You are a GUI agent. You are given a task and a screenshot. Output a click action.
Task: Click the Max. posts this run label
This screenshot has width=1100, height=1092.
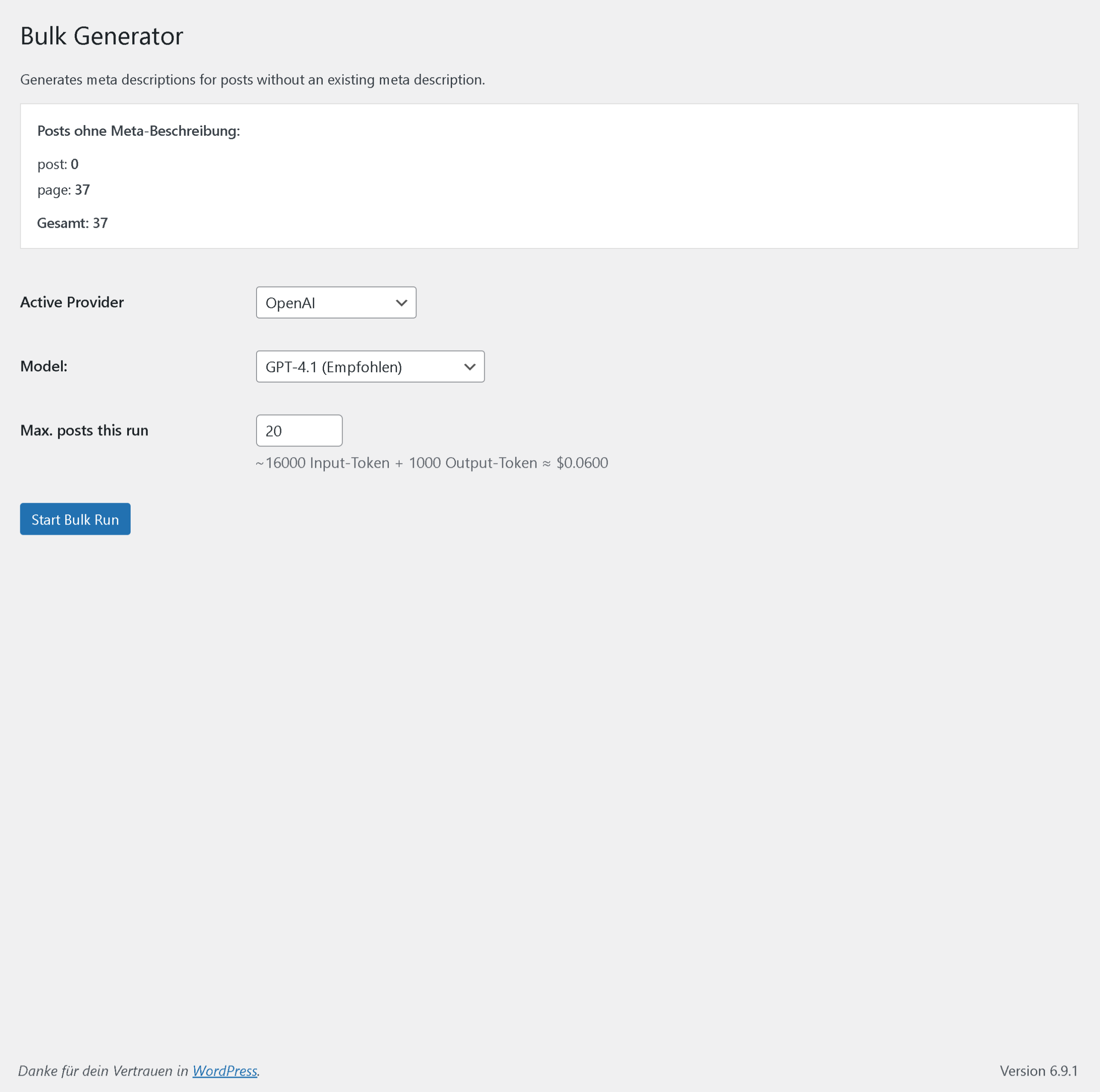84,430
